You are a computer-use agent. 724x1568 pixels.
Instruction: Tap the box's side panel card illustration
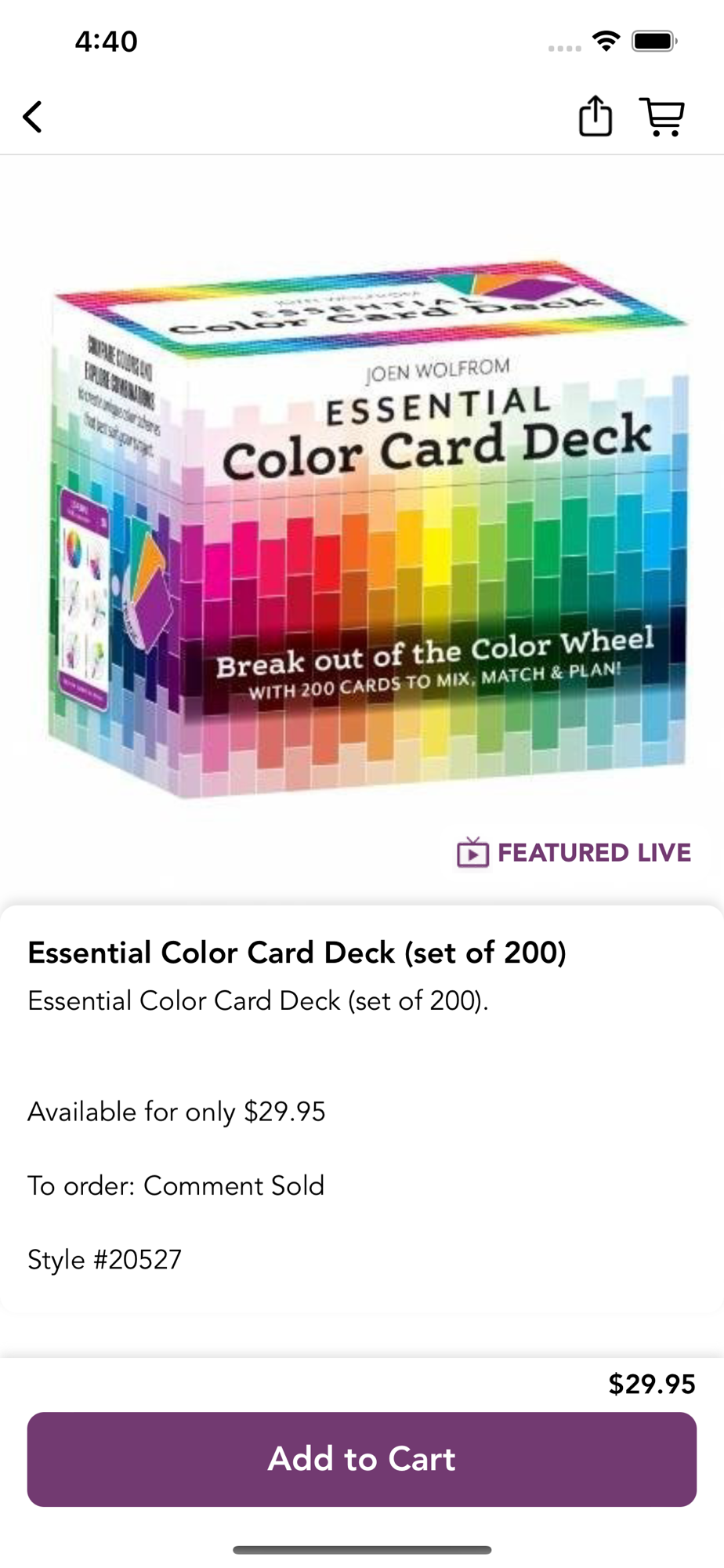pyautogui.click(x=85, y=598)
